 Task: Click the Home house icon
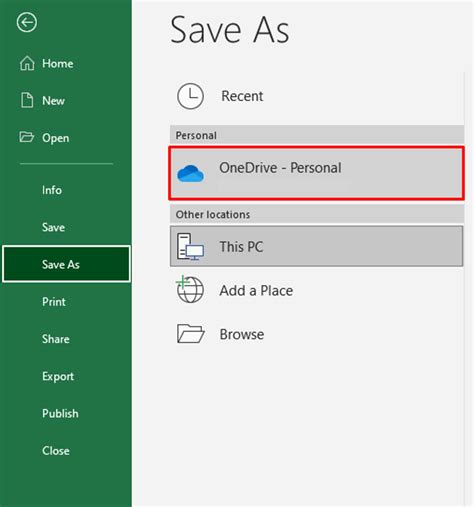[27, 63]
